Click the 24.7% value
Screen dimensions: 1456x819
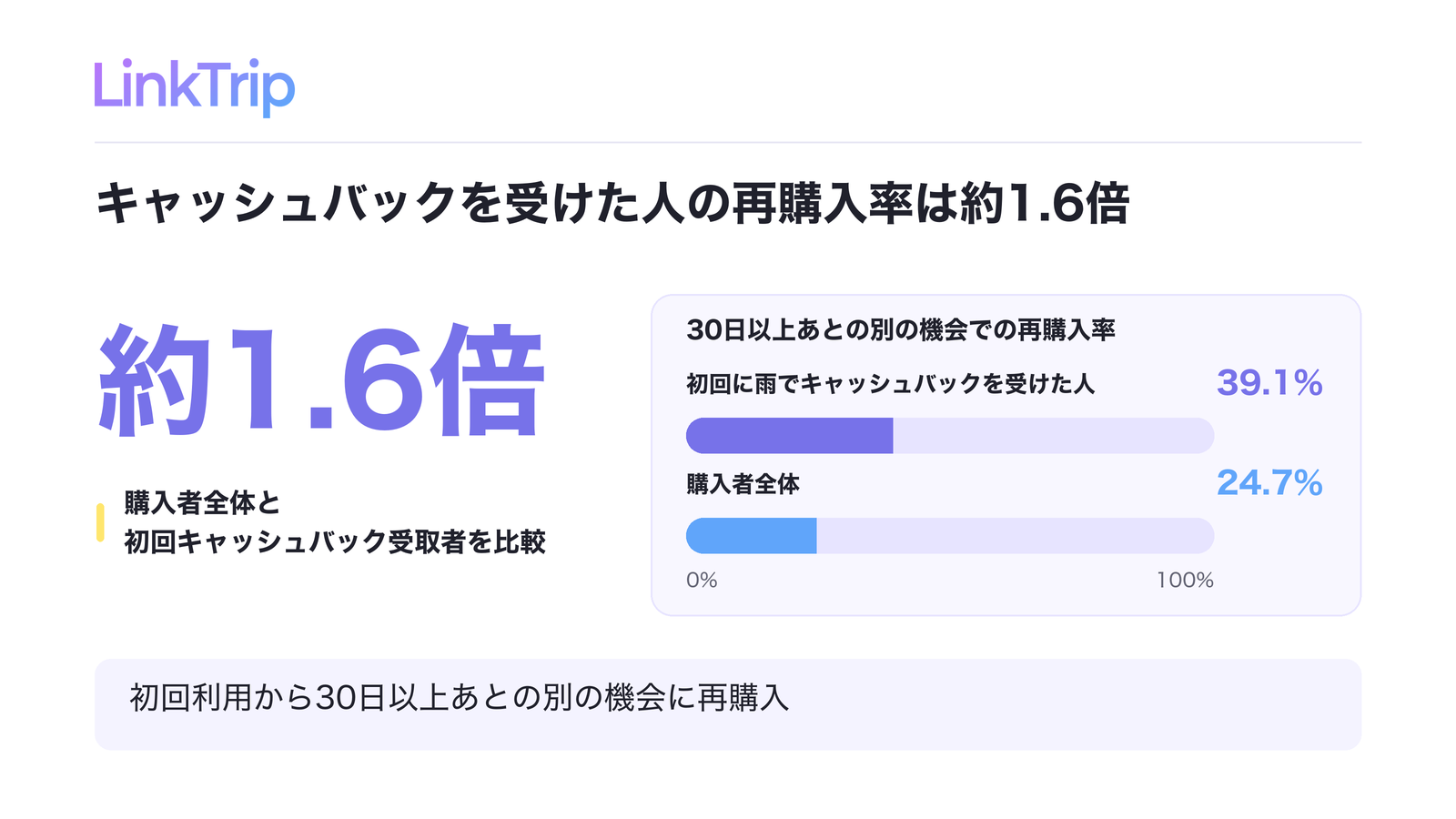click(x=1269, y=483)
